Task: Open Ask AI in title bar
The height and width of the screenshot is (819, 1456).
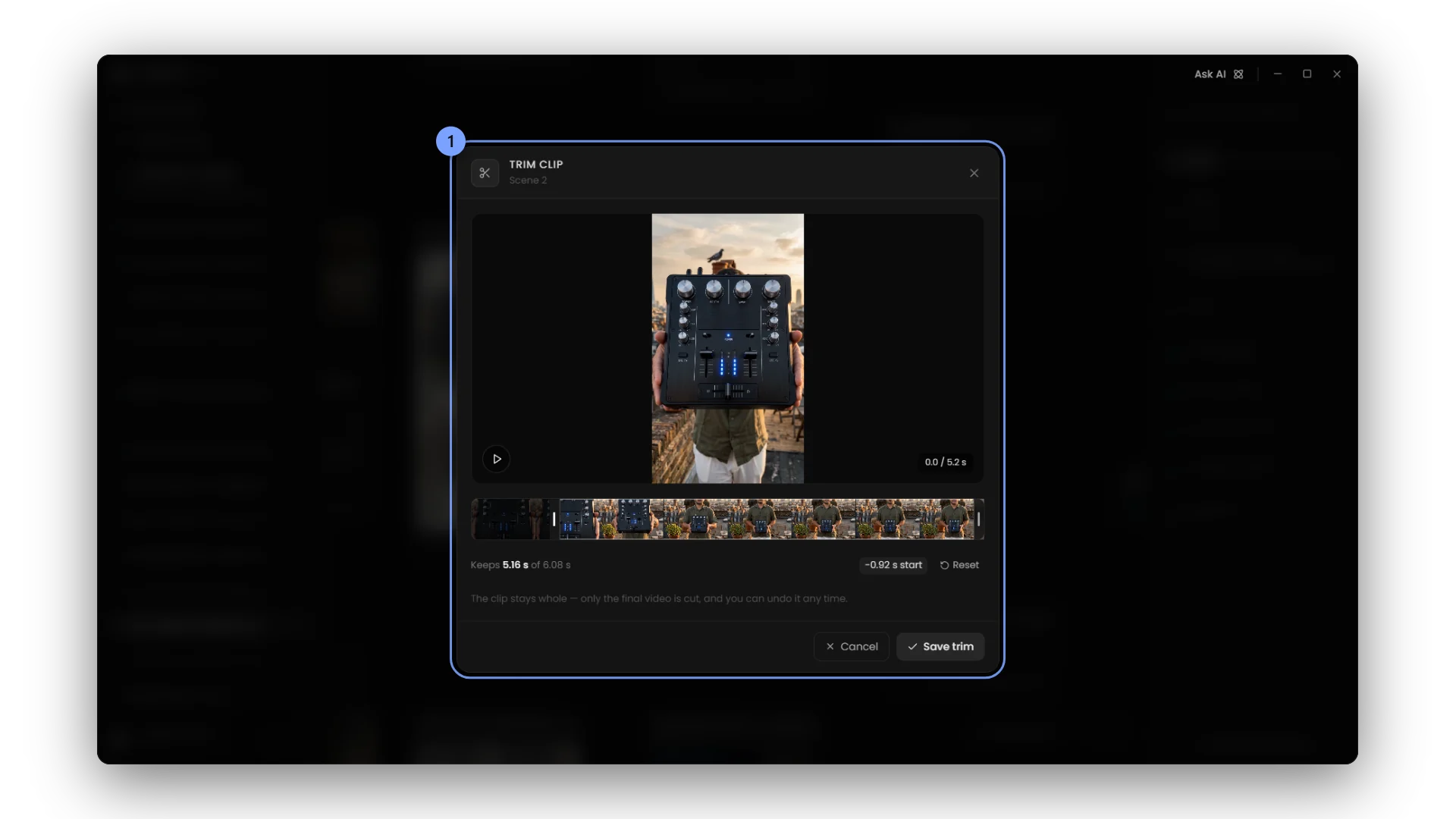Action: (1219, 74)
